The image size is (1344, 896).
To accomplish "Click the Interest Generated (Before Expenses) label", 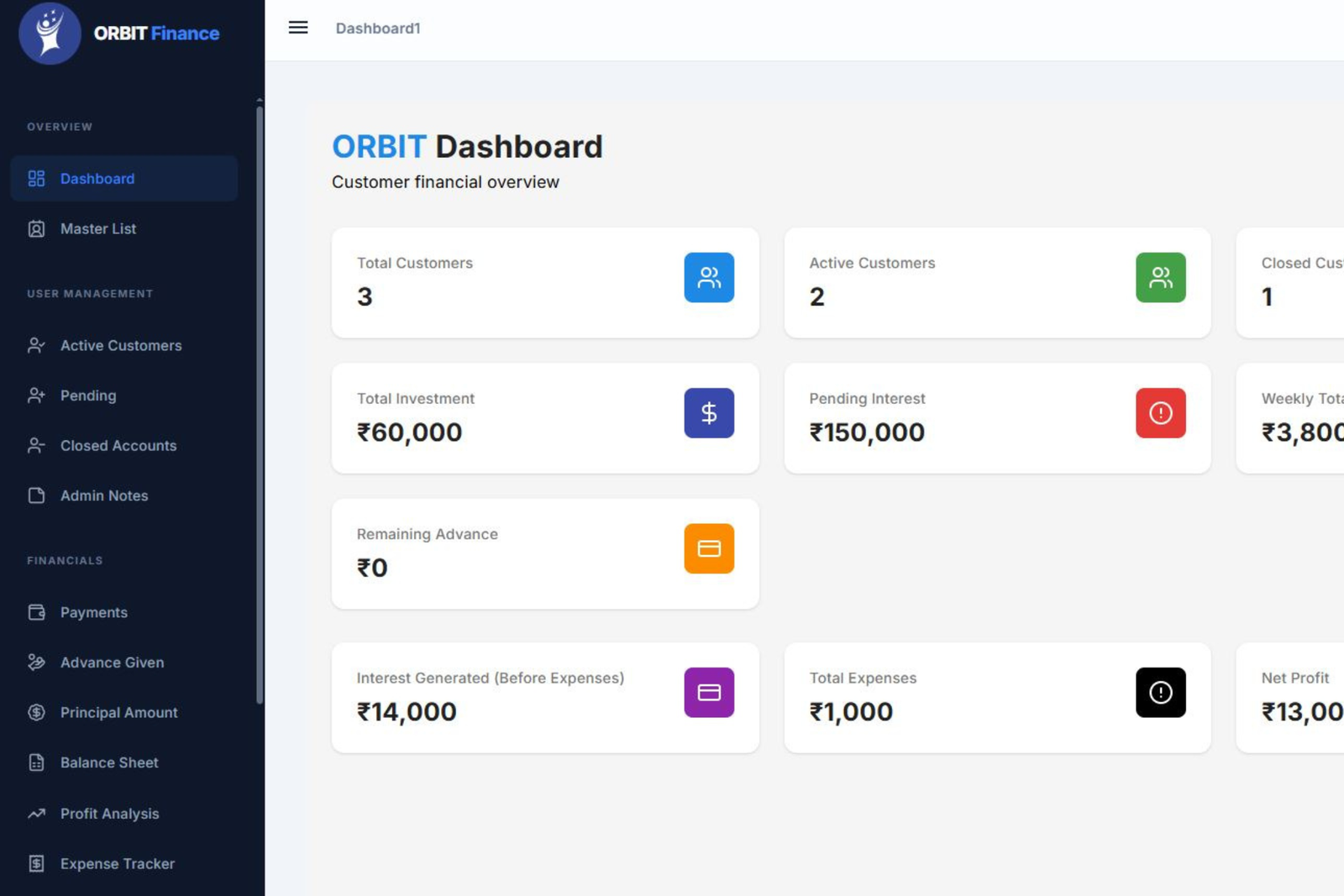I will pos(491,678).
